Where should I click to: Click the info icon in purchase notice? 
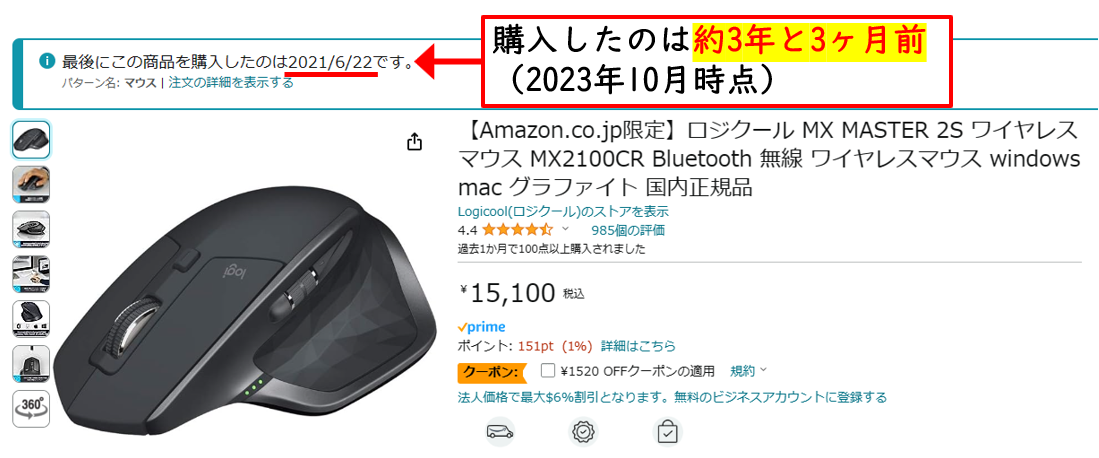coord(47,61)
